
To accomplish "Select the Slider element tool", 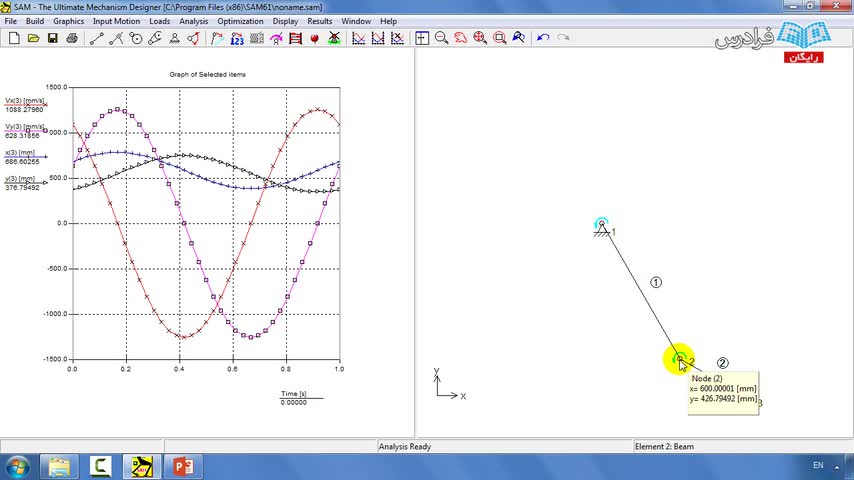I will (116, 38).
